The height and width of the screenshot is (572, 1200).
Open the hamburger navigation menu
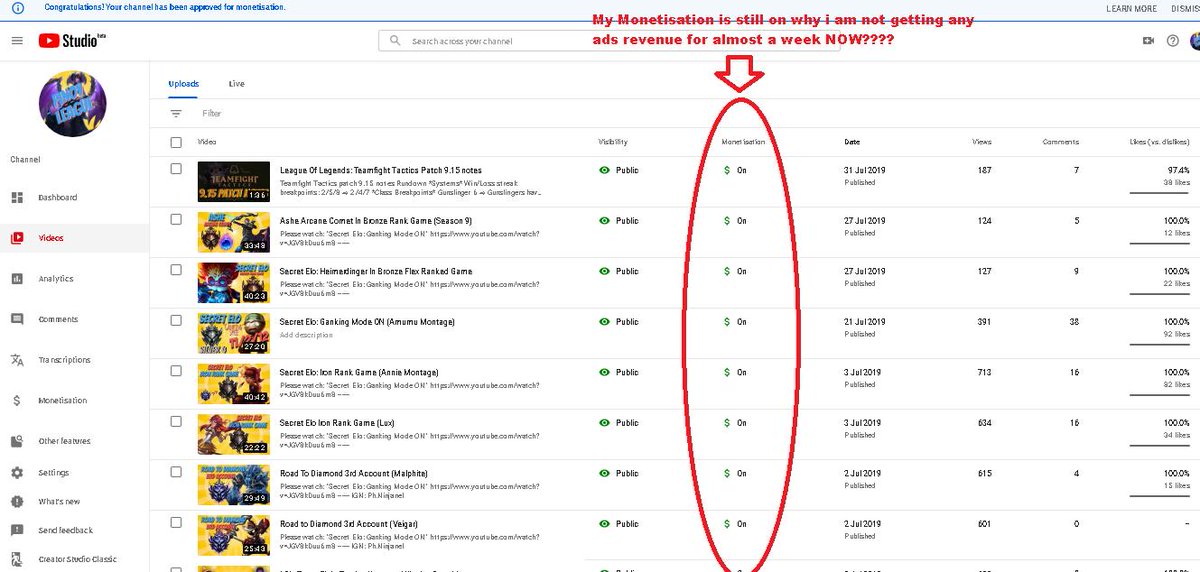coord(17,40)
